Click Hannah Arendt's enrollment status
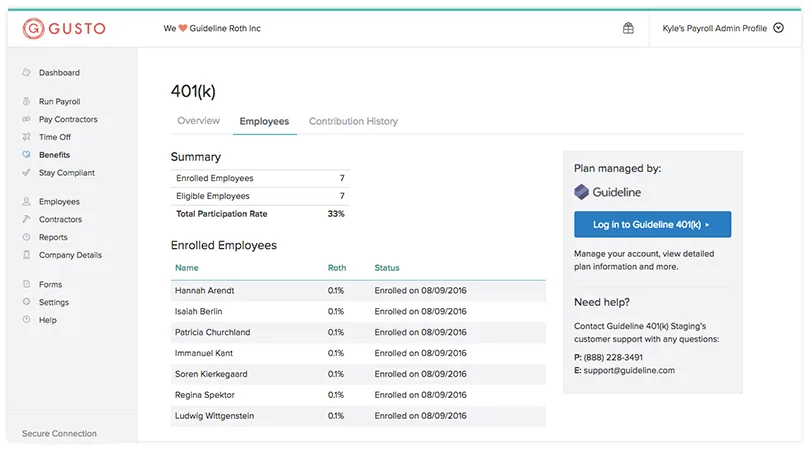This screenshot has height=450, width=810. pos(420,291)
